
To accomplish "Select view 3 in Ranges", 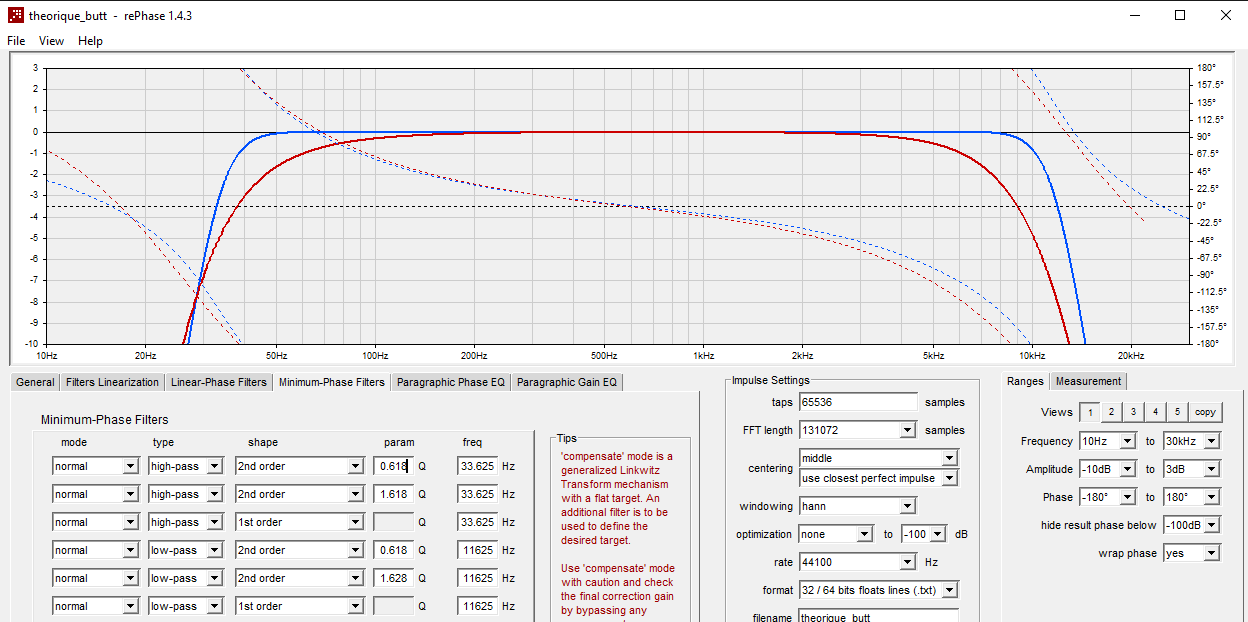I will [x=1132, y=412].
